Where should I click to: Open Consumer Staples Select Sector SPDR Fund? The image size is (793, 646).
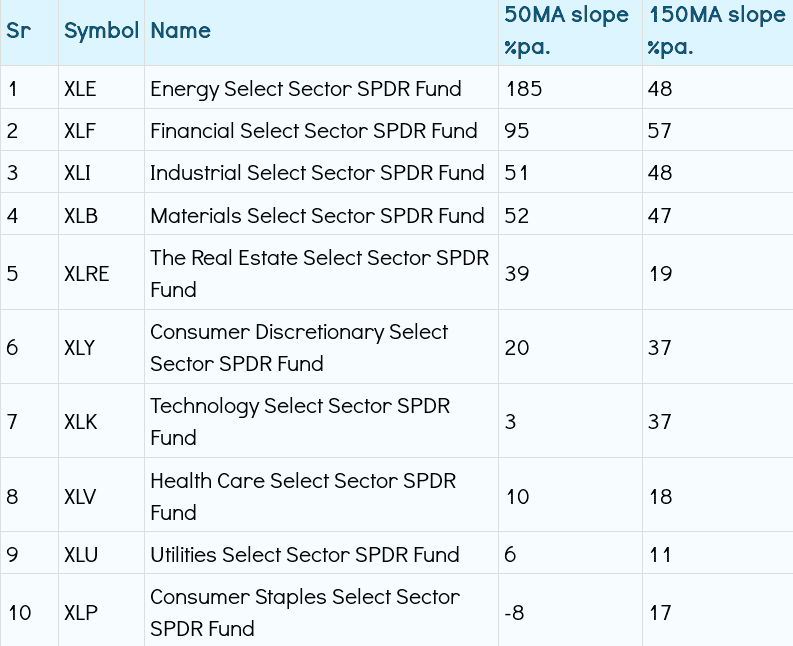click(x=304, y=612)
